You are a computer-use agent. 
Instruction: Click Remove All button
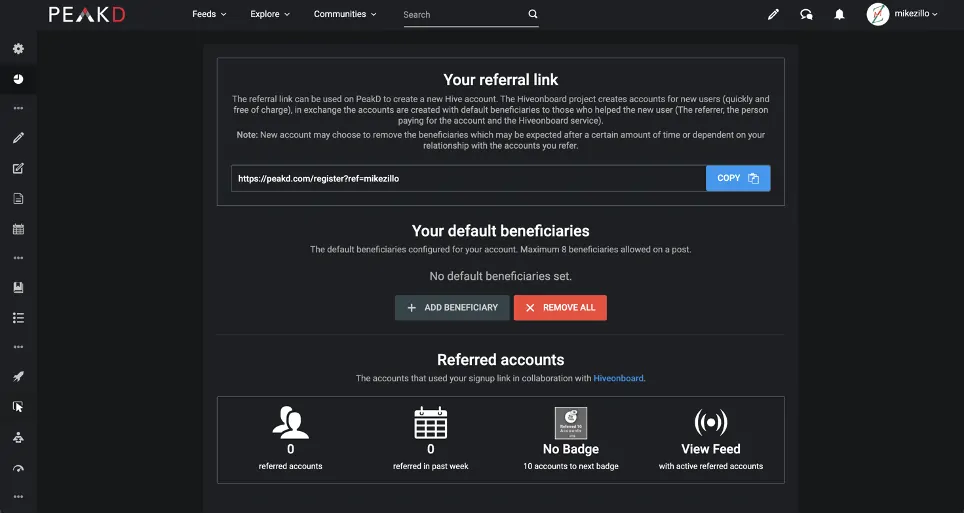click(560, 307)
